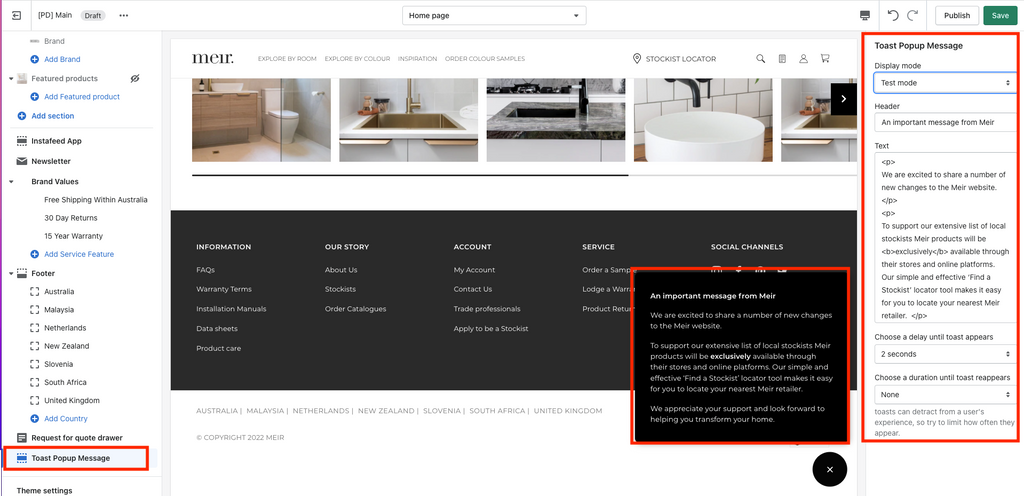The width and height of the screenshot is (1024, 496).
Task: Select the New Zealand footer block
Action: (67, 346)
